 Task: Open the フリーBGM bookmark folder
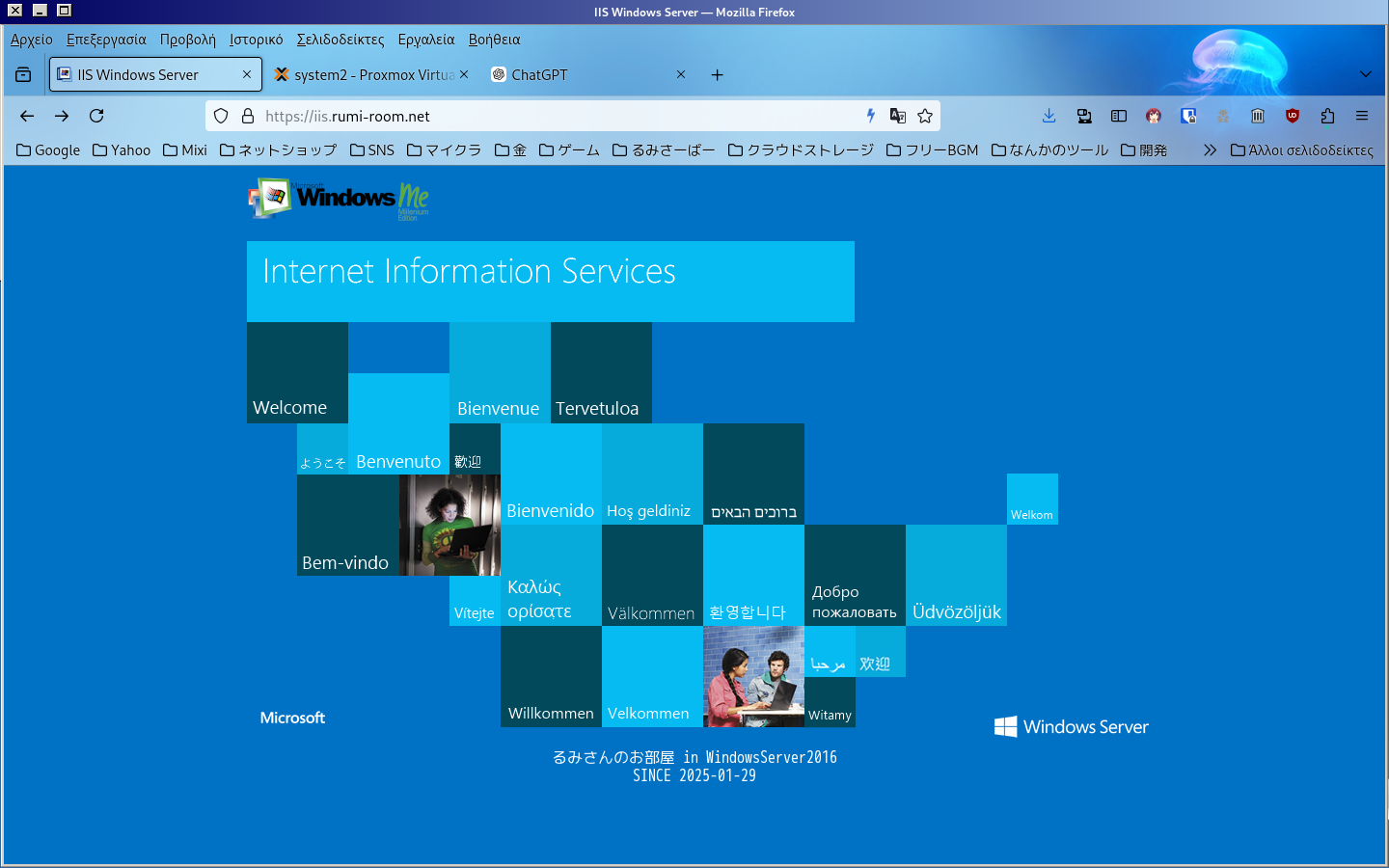tap(932, 149)
